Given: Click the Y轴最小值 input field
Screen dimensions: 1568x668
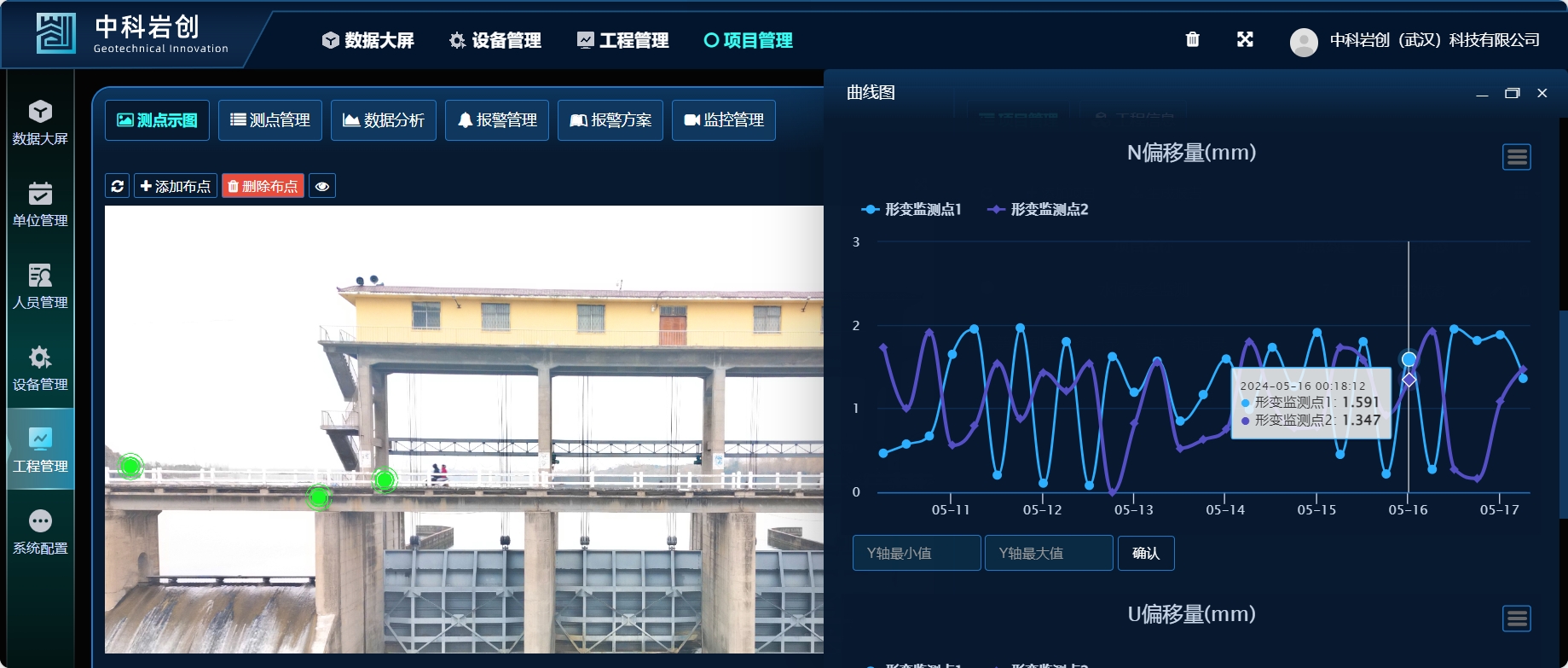Looking at the screenshot, I should 917,553.
